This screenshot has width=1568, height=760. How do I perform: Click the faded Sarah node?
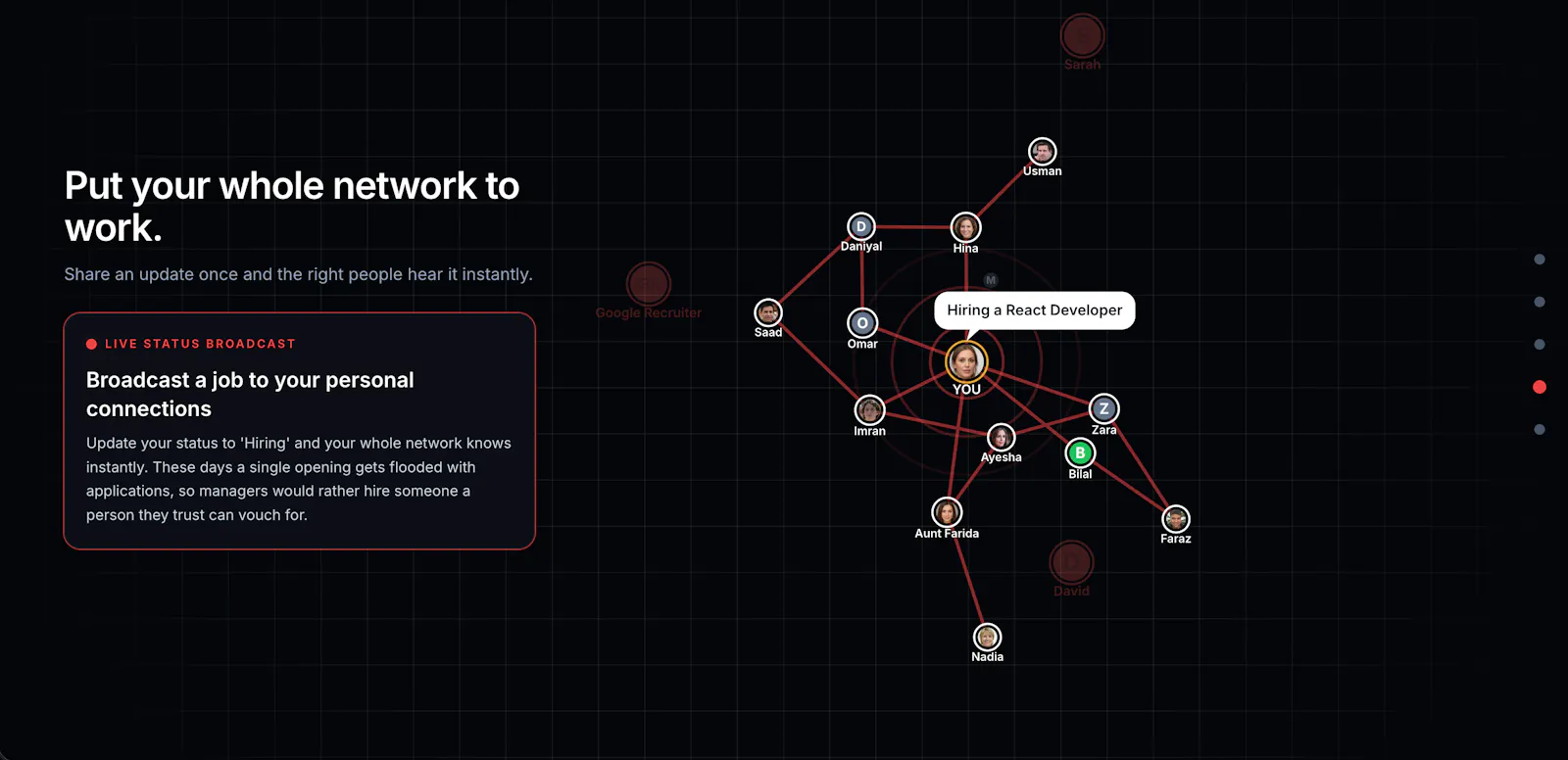1082,36
